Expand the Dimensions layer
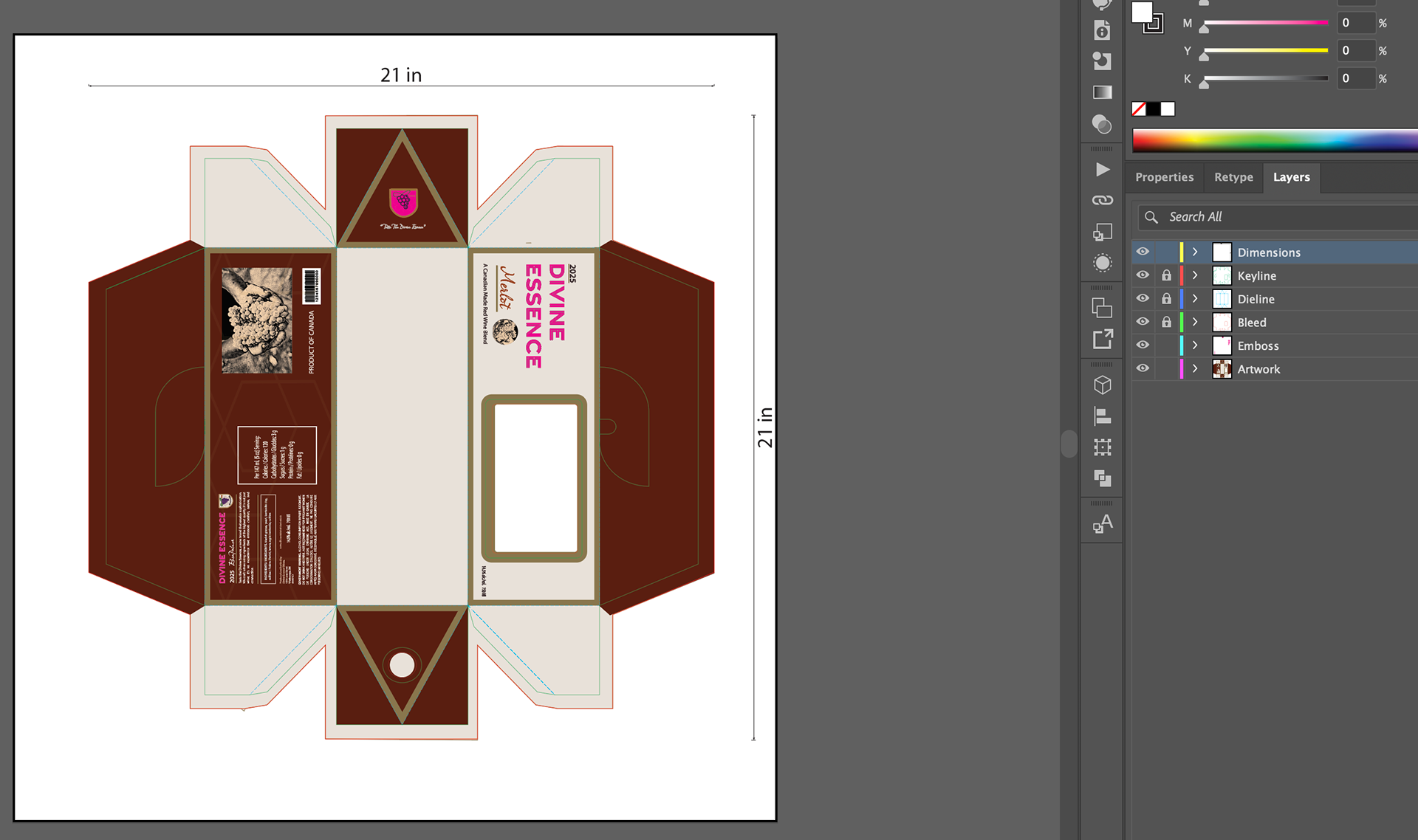Screen dimensions: 1418x840 (1195, 252)
